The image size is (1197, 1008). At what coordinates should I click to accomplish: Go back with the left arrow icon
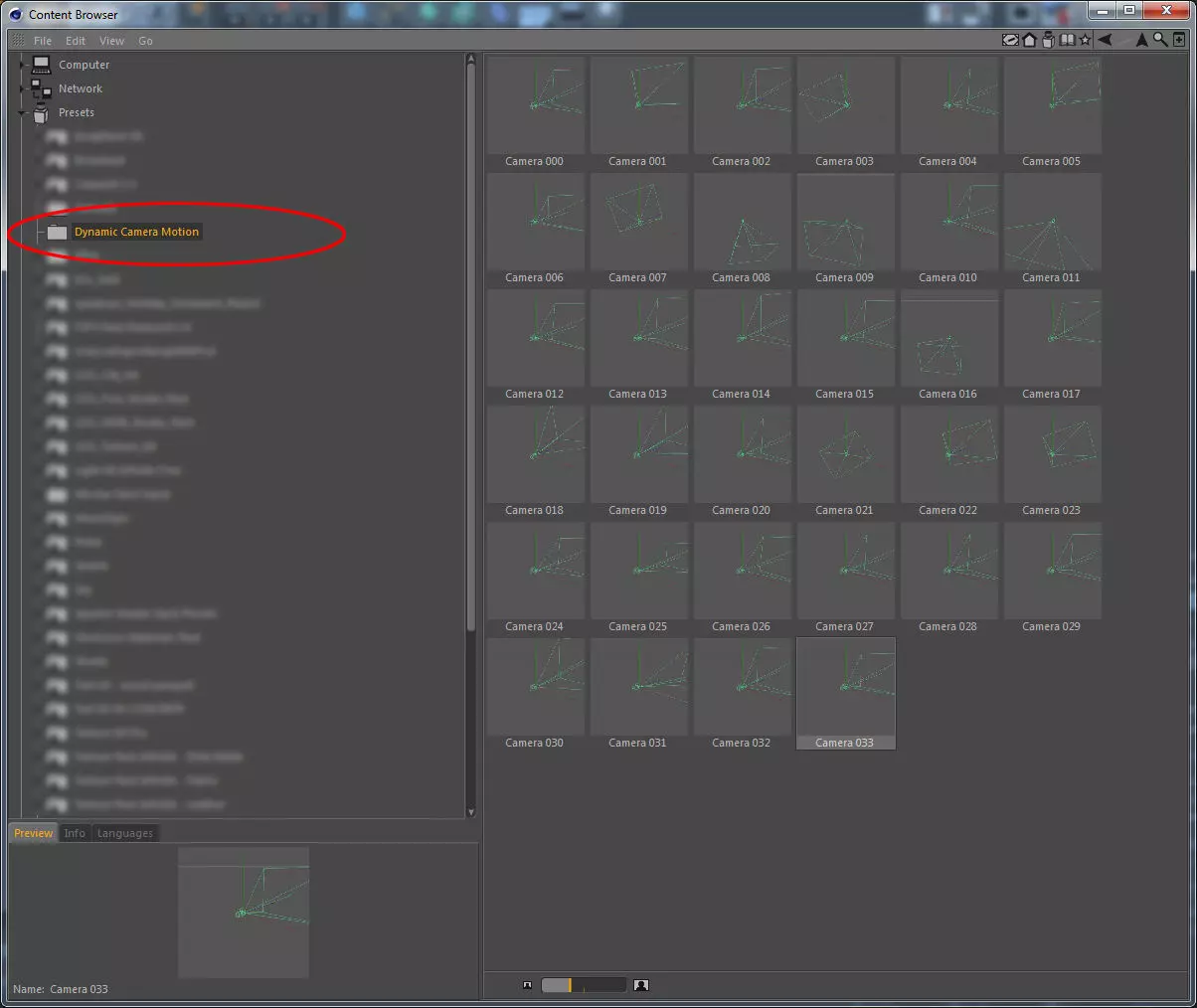tap(1105, 41)
